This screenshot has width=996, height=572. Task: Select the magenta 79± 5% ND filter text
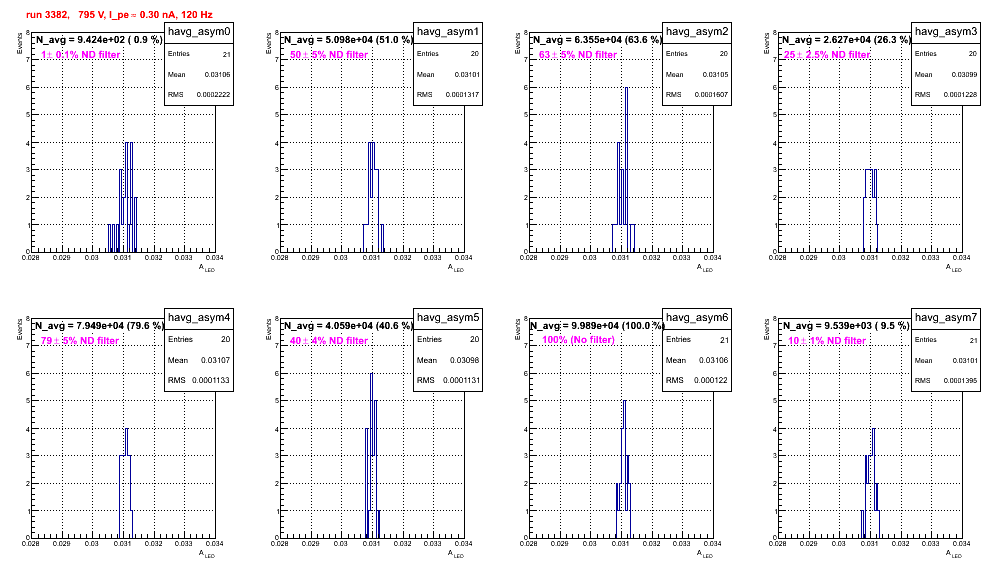tap(80, 341)
